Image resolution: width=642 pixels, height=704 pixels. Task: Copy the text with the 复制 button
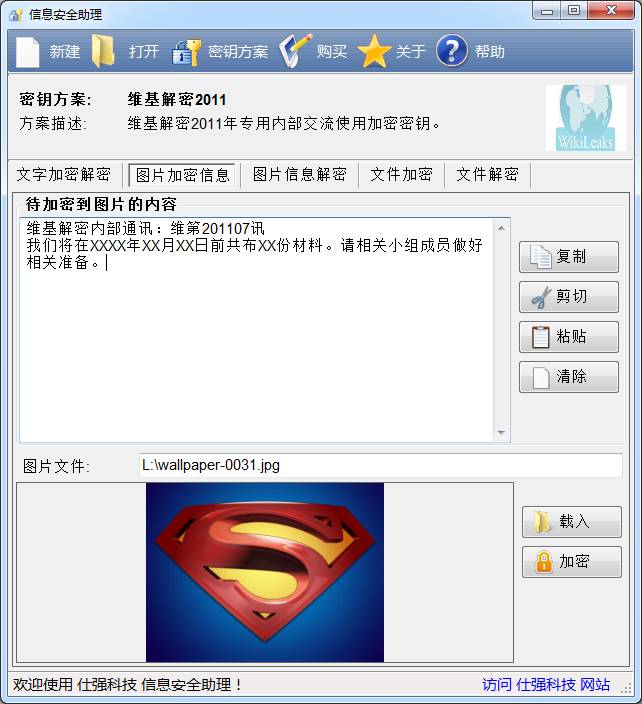pyautogui.click(x=569, y=257)
